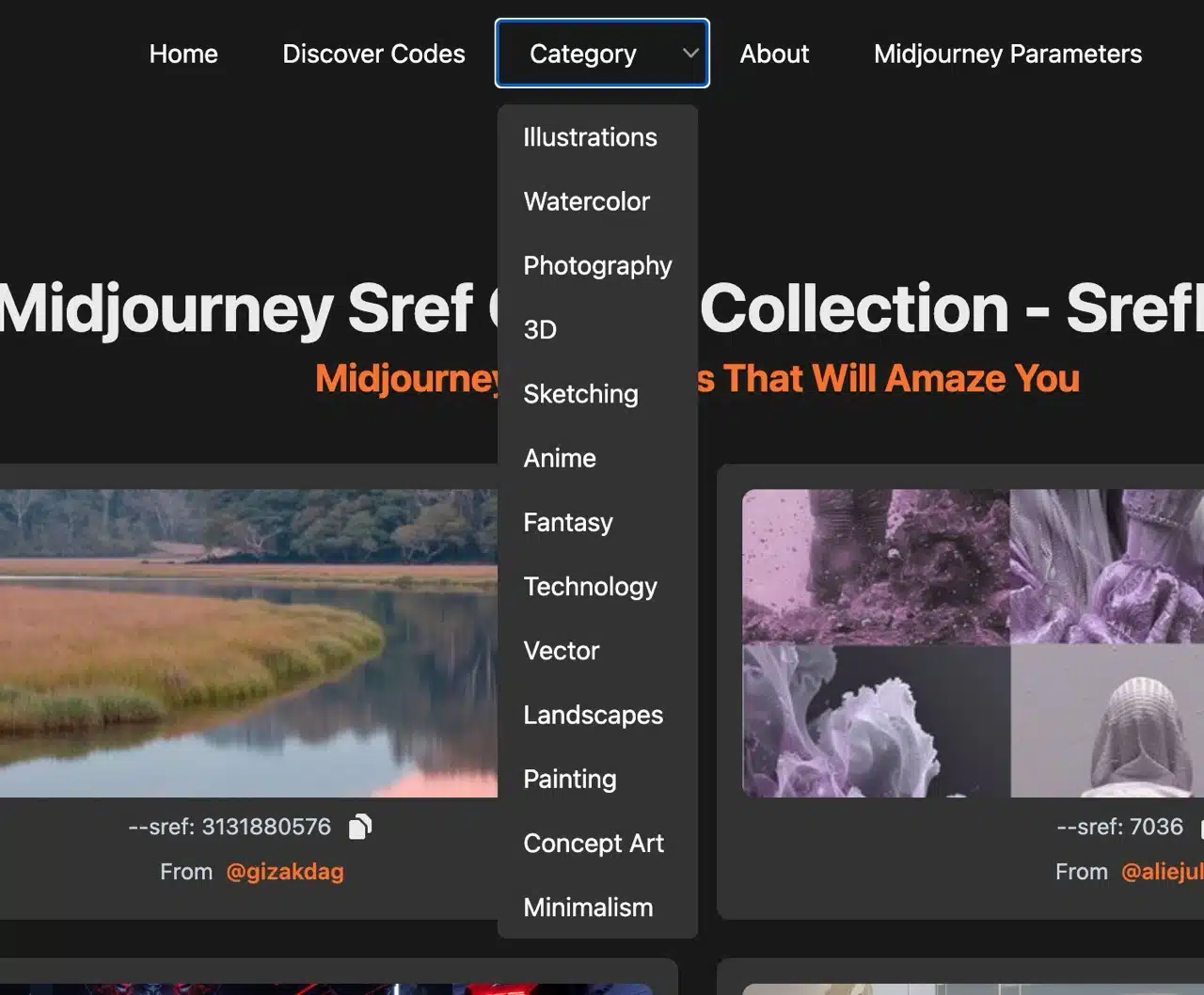
Task: Pick Photography in the dropdown list
Action: tap(597, 265)
